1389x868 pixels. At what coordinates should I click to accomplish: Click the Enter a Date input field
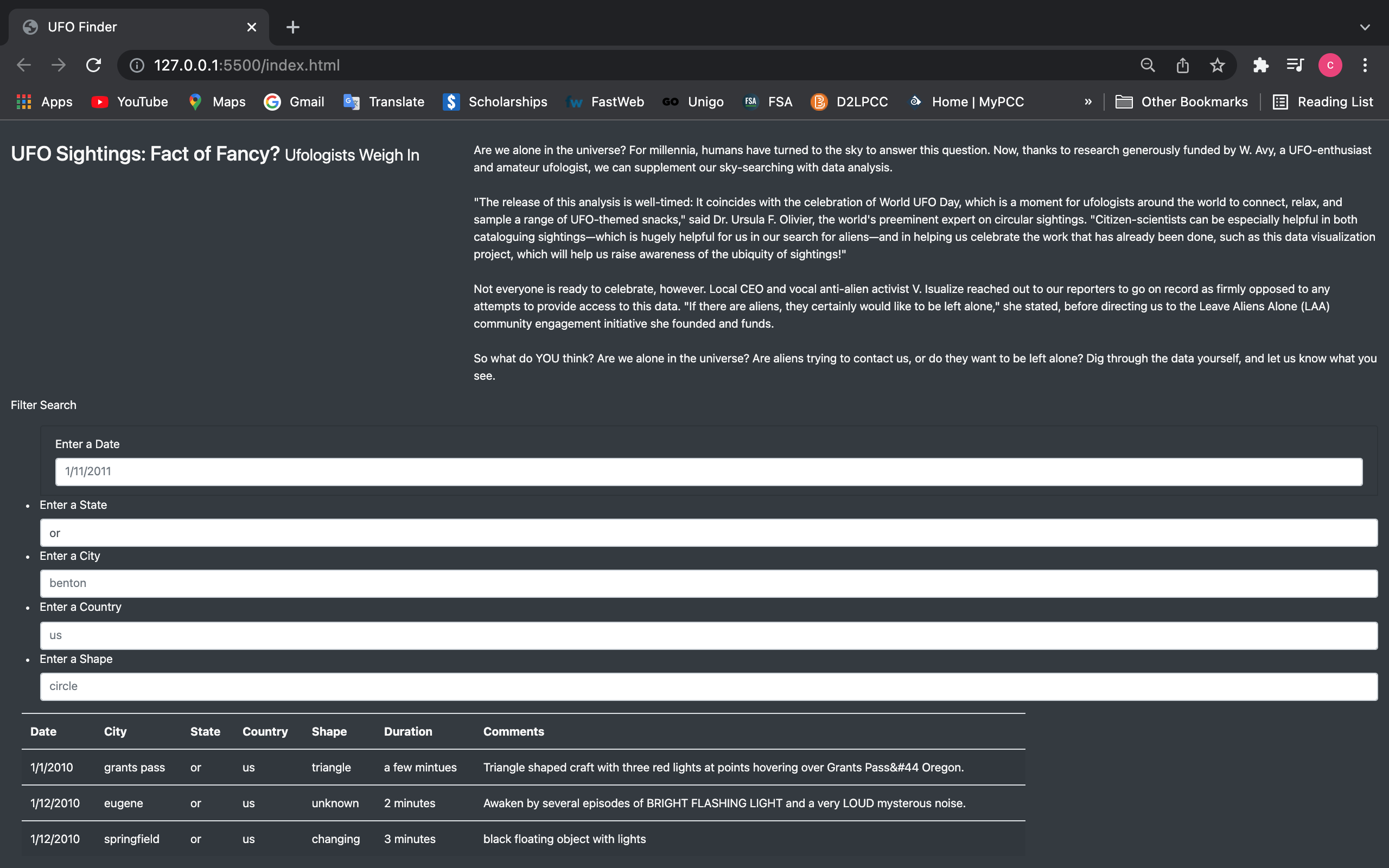708,471
